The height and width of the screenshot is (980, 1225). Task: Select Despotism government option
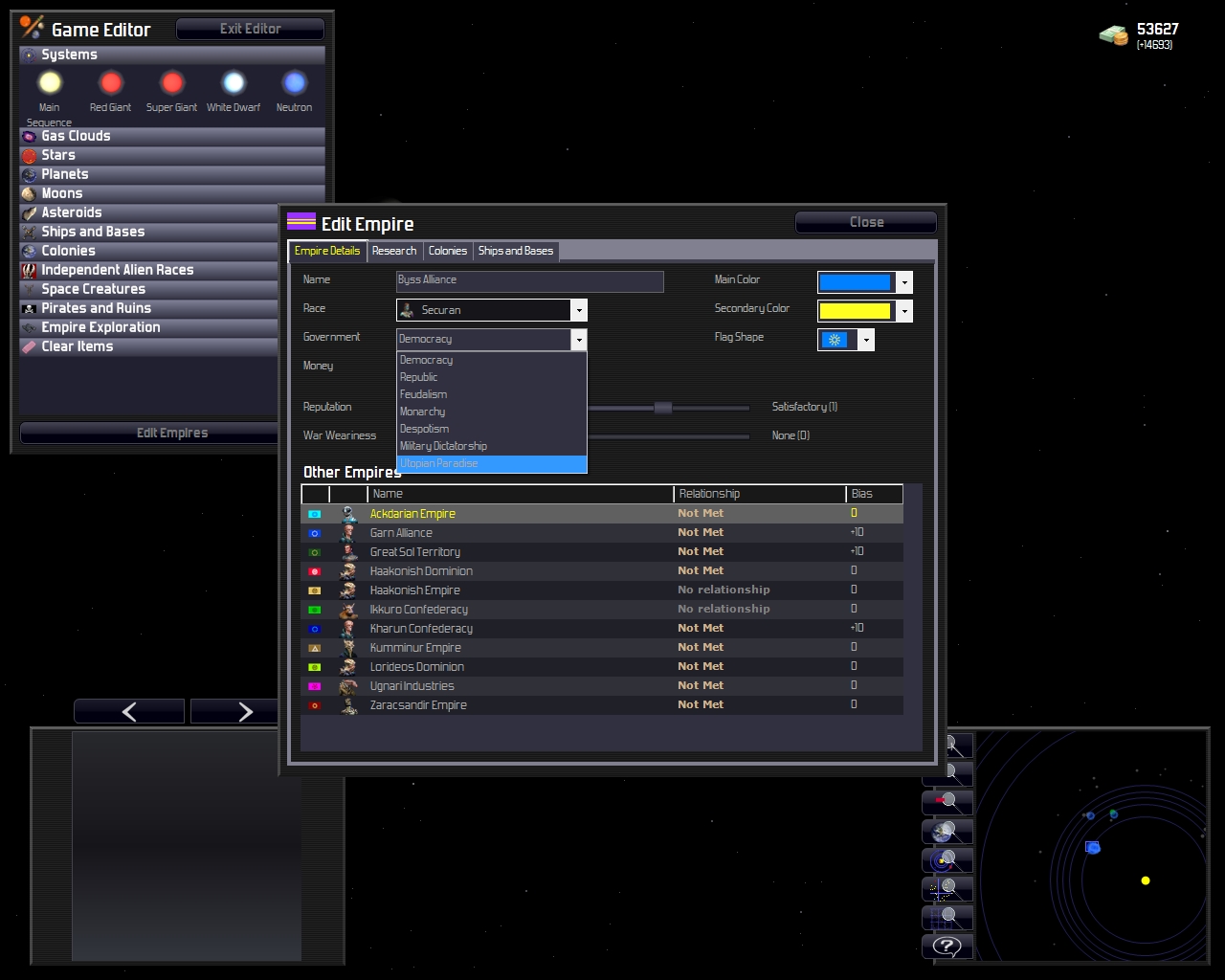(492, 429)
